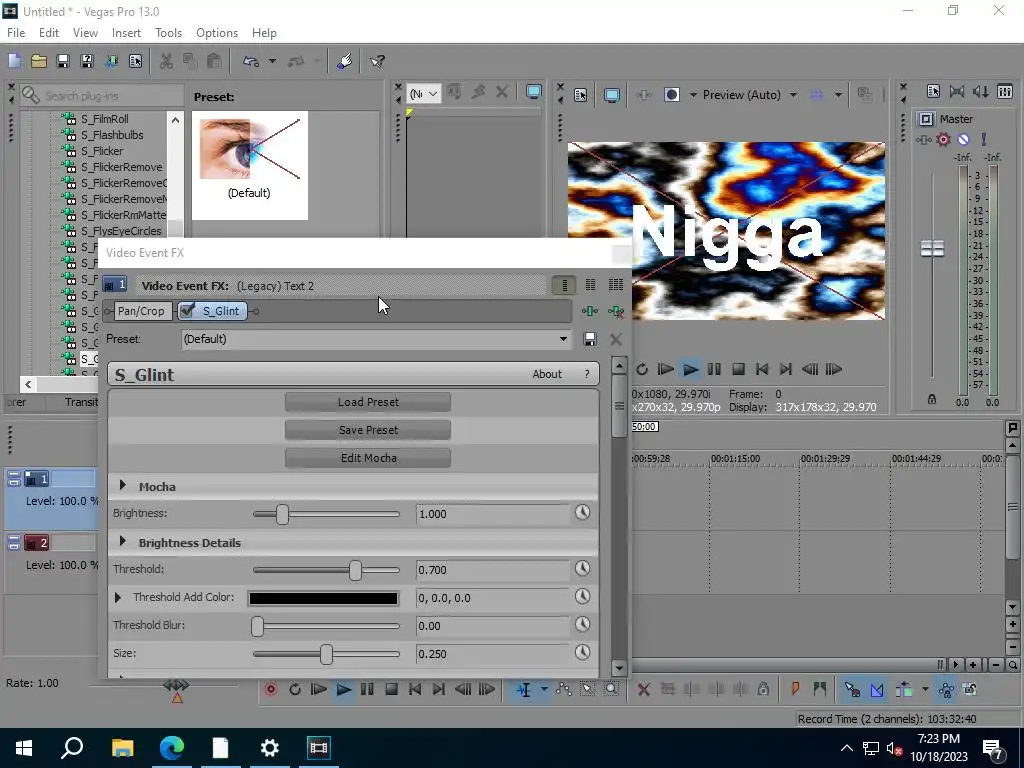Open the View menu
Screen dimensions: 1024x768
click(85, 33)
